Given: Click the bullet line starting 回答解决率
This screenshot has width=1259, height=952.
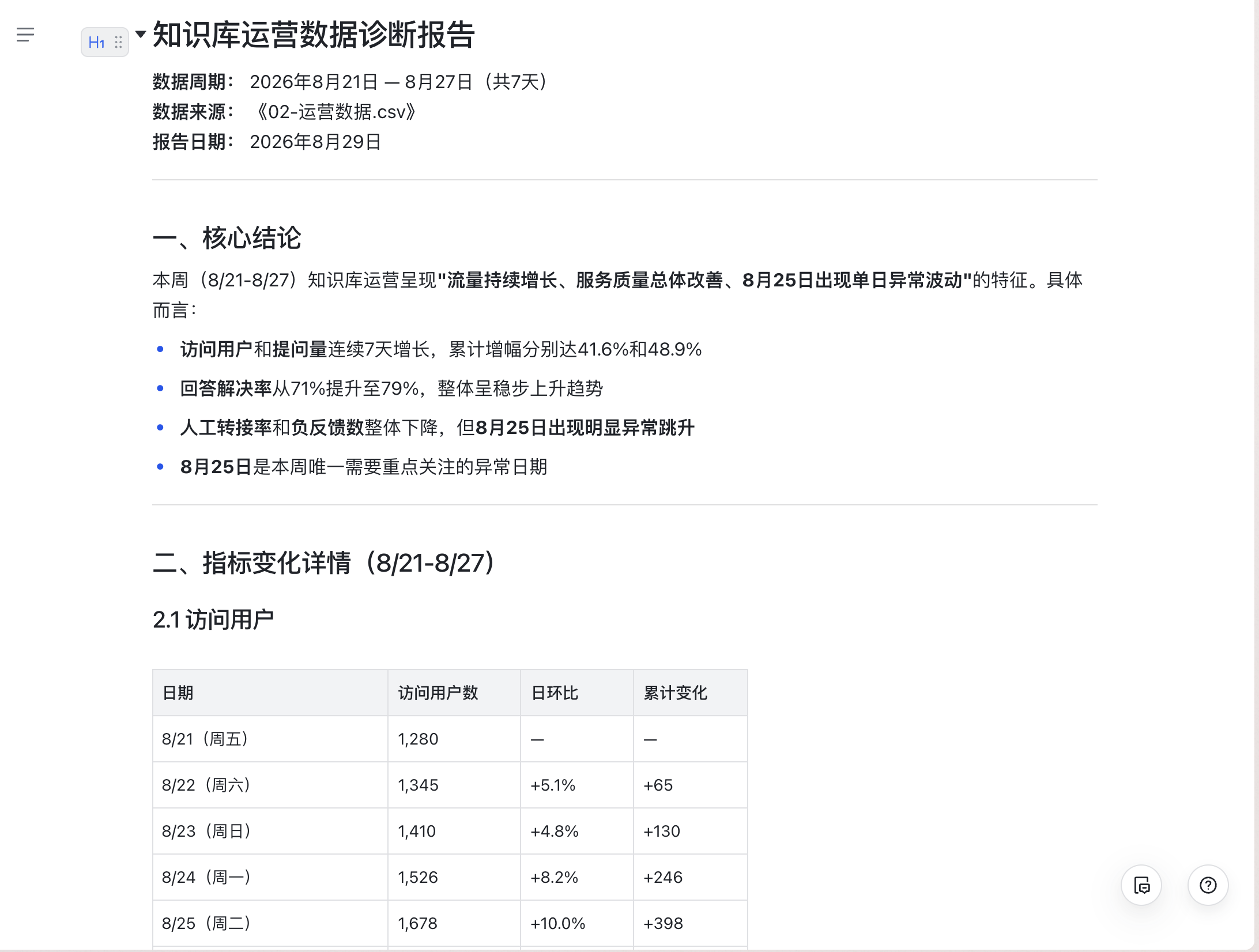Looking at the screenshot, I should [391, 388].
